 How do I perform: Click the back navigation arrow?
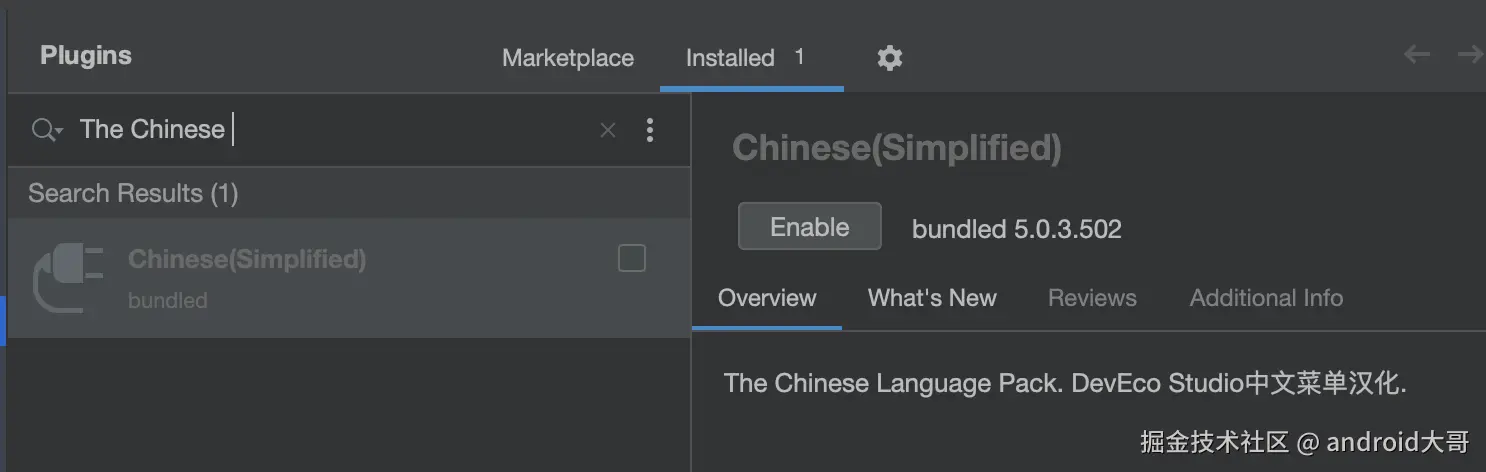point(1416,55)
